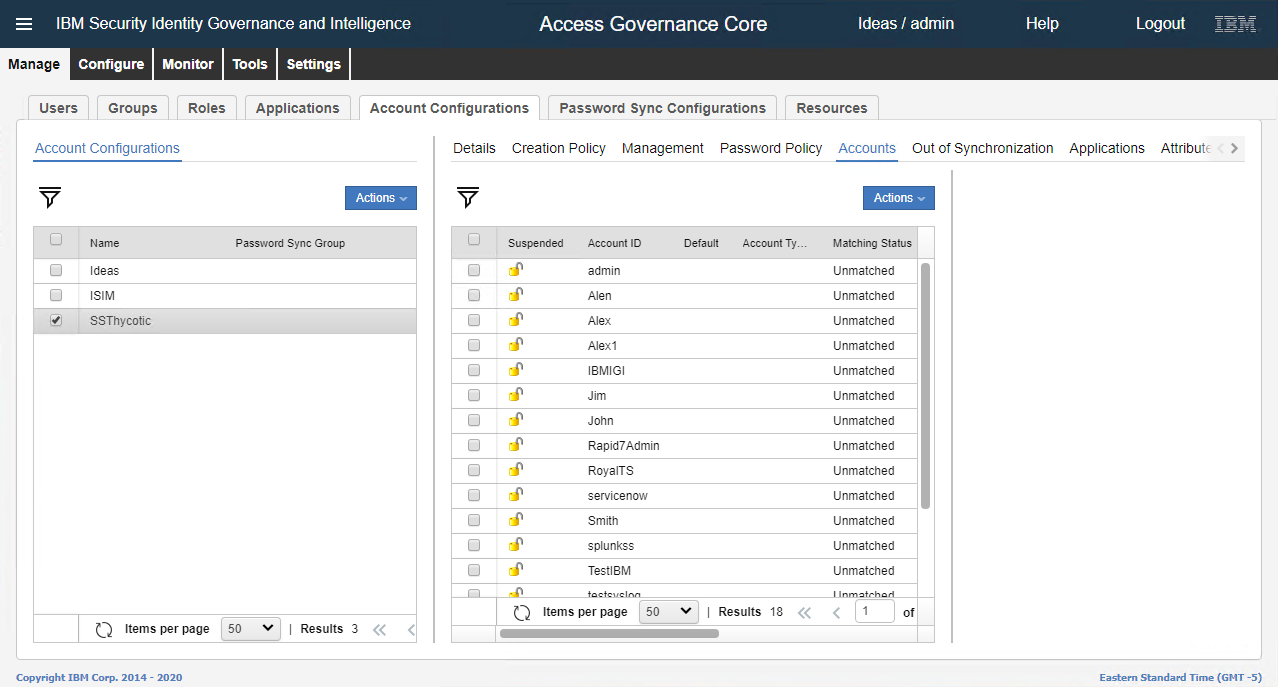Click the Logout link
This screenshot has width=1278, height=687.
click(1159, 23)
